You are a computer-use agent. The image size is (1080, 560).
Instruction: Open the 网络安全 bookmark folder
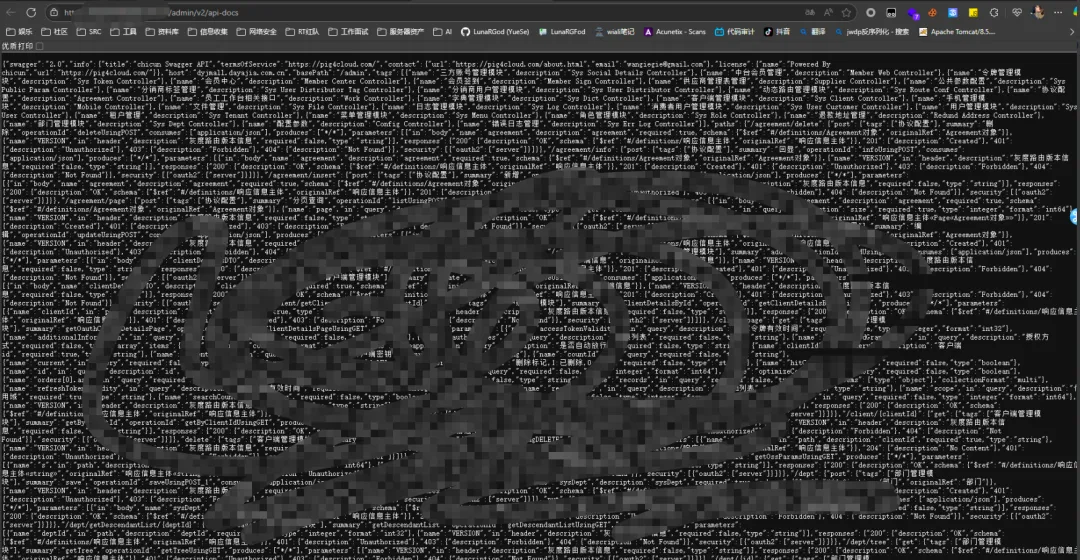point(256,32)
